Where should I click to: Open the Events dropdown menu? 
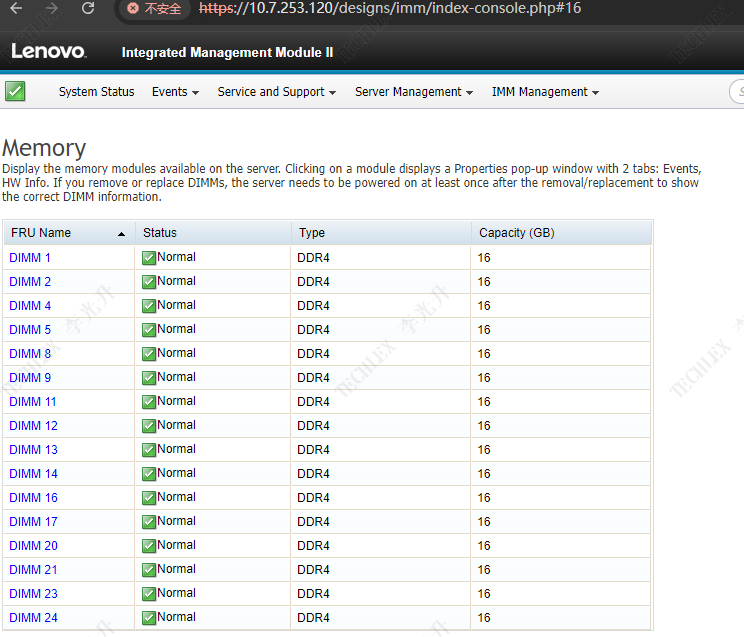coord(175,92)
